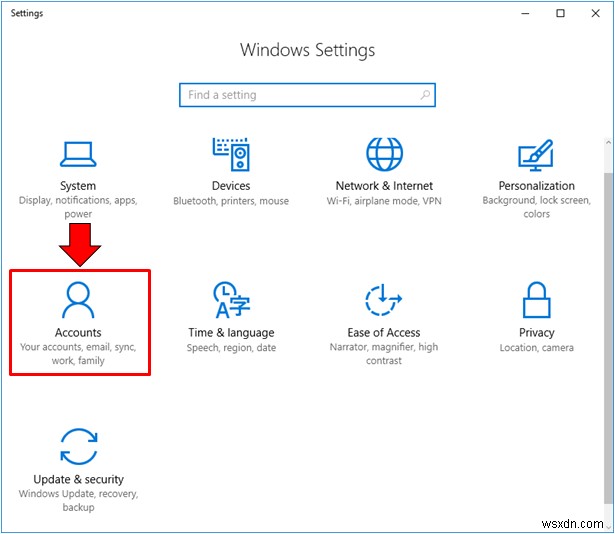Click the scrollbar down arrow
The image size is (615, 534).
pyautogui.click(x=608, y=527)
